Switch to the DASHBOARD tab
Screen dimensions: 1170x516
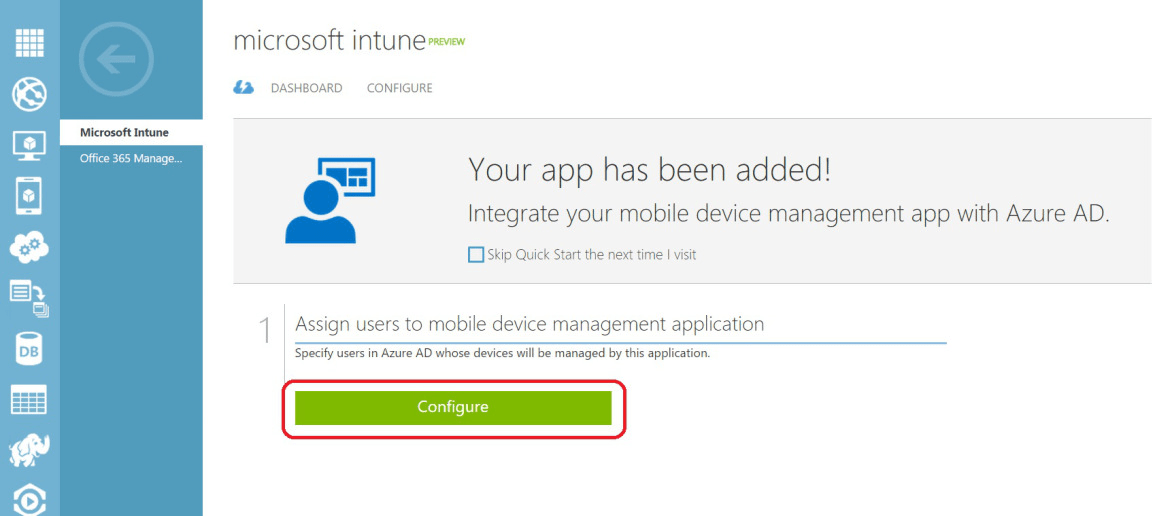307,88
